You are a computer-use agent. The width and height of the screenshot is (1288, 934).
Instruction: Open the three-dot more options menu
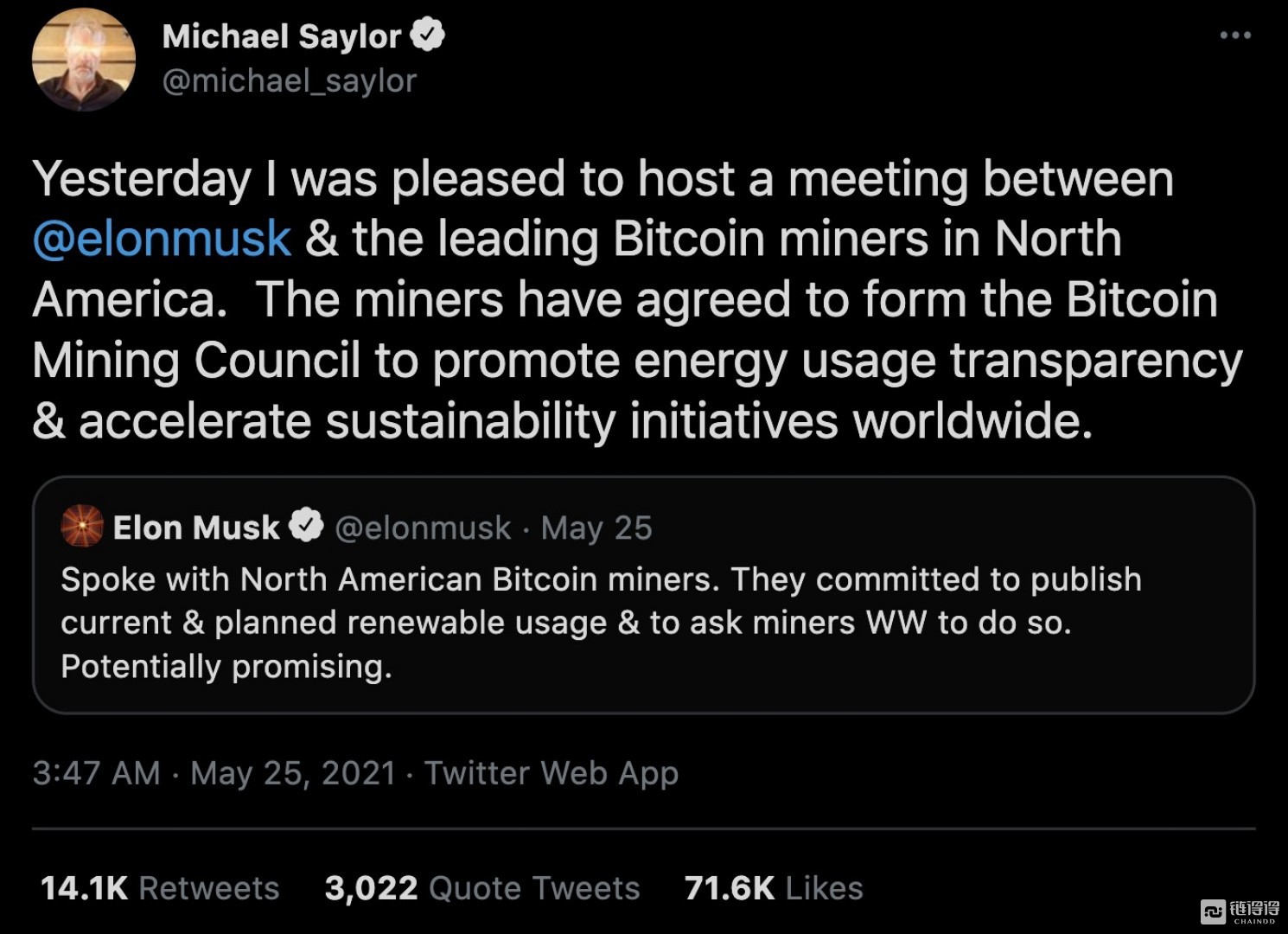click(1235, 35)
